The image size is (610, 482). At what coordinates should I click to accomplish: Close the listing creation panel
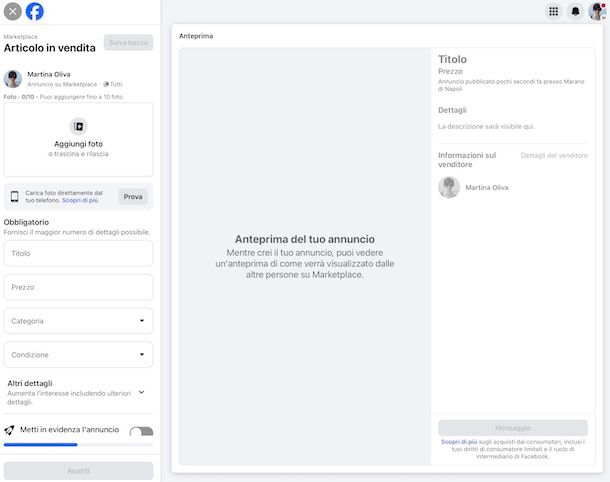12,12
